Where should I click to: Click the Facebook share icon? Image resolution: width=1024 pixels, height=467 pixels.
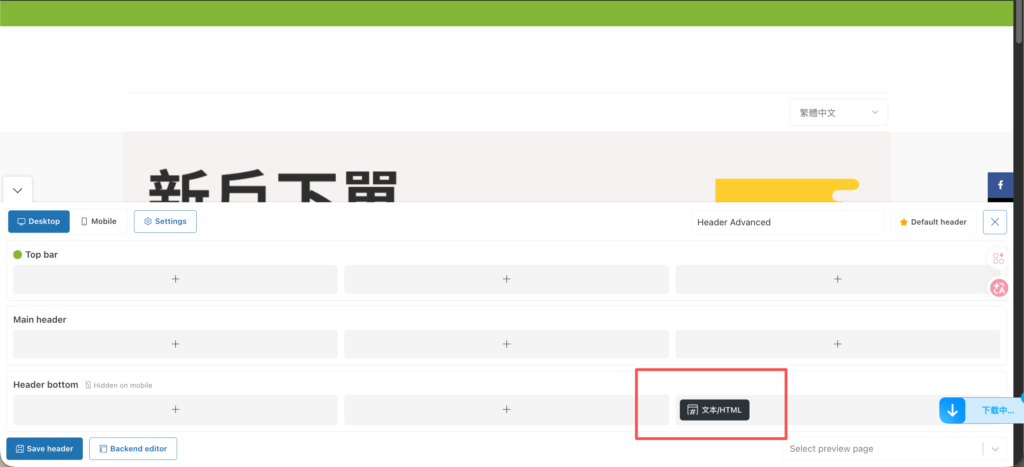point(1000,185)
